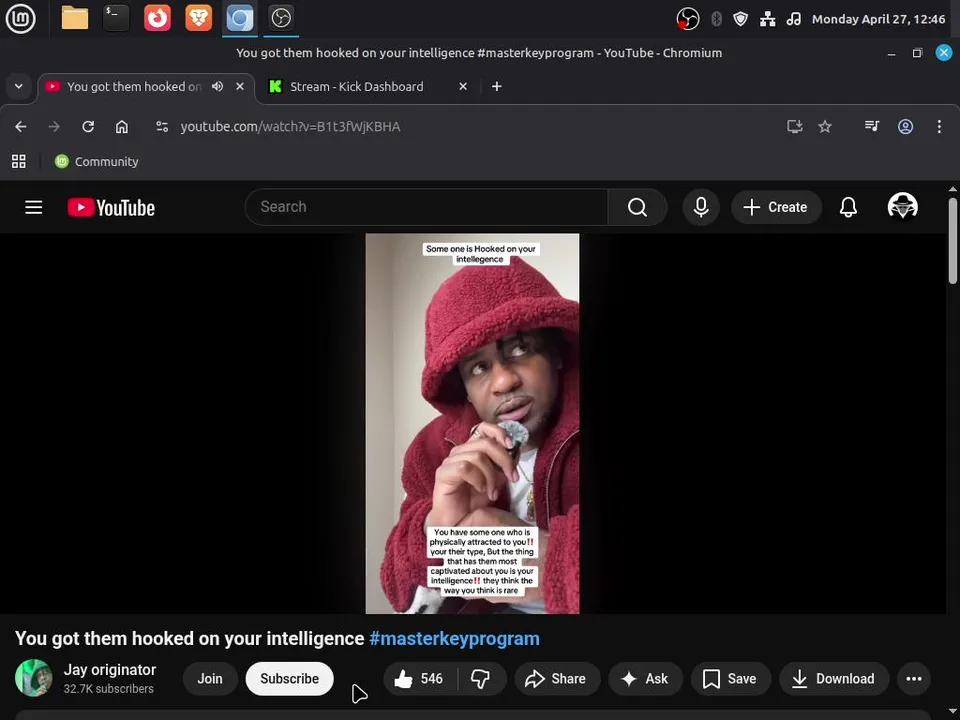Click into the YouTube Search field
This screenshot has width=960, height=720.
[427, 207]
